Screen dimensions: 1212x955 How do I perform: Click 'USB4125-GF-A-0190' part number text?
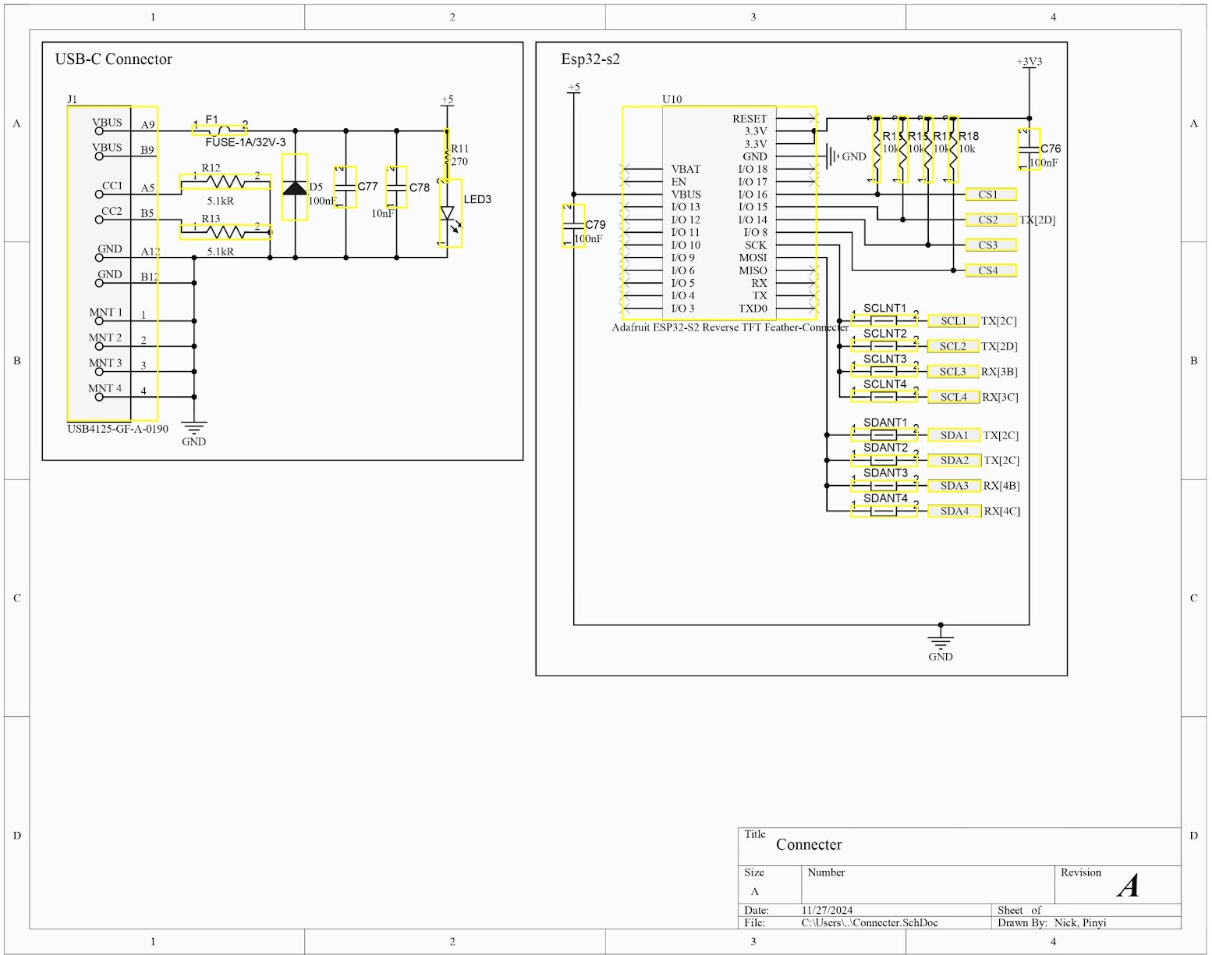(x=118, y=429)
